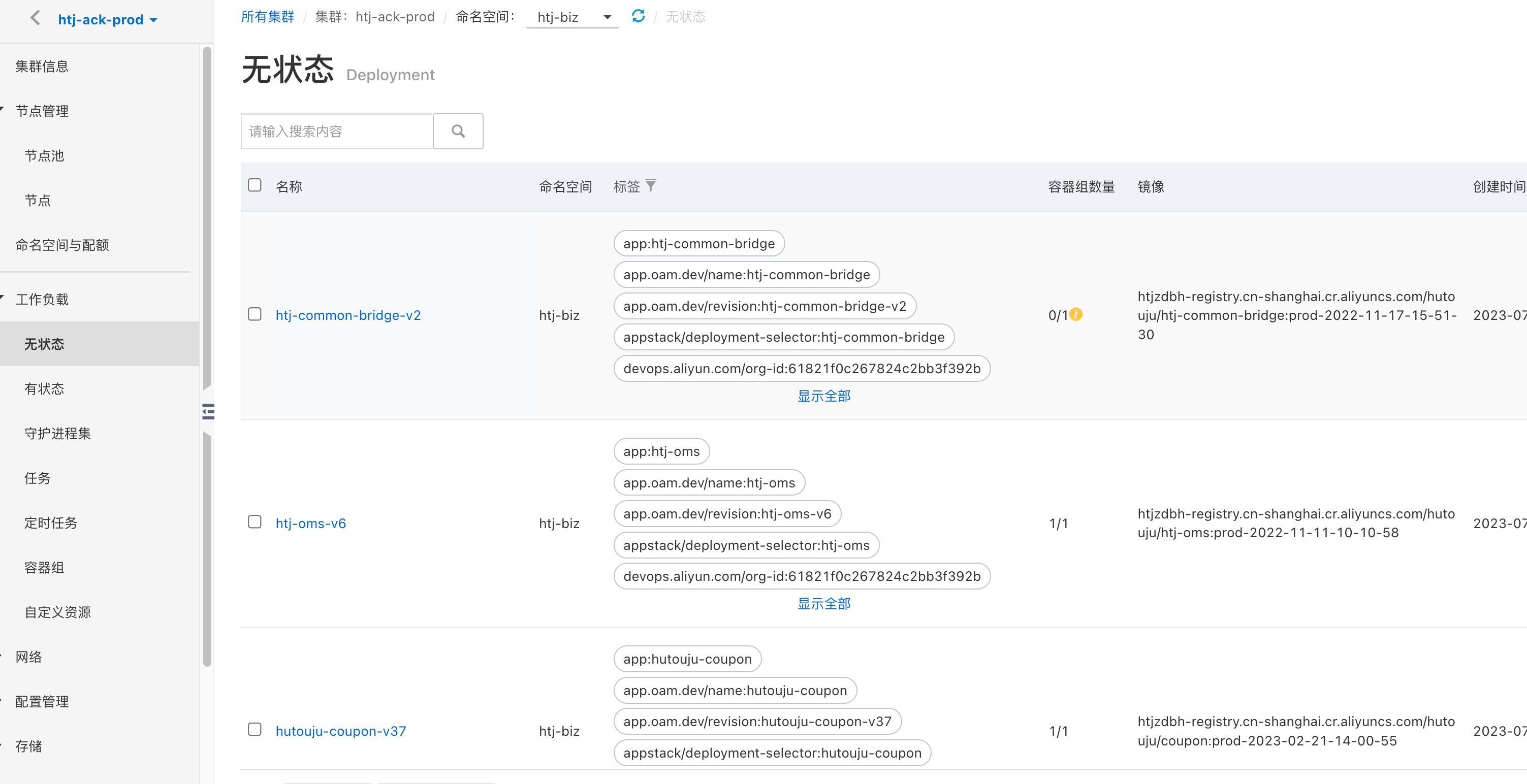Collapse the sidebar with the toggle handle icon
The image size is (1527, 784).
208,411
